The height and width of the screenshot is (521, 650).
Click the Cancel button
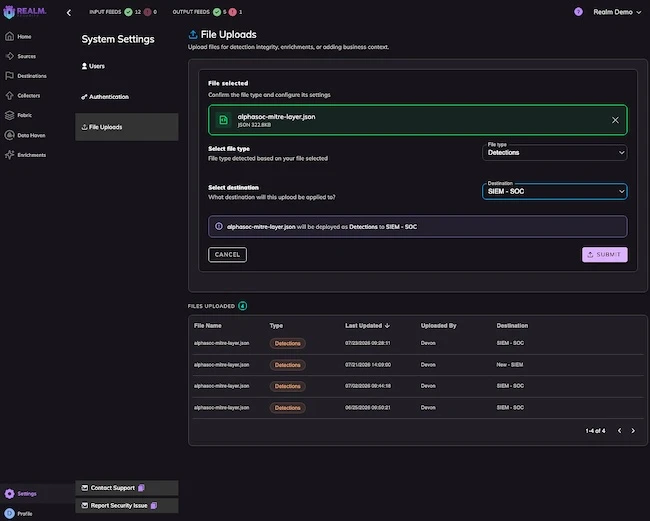coord(227,254)
